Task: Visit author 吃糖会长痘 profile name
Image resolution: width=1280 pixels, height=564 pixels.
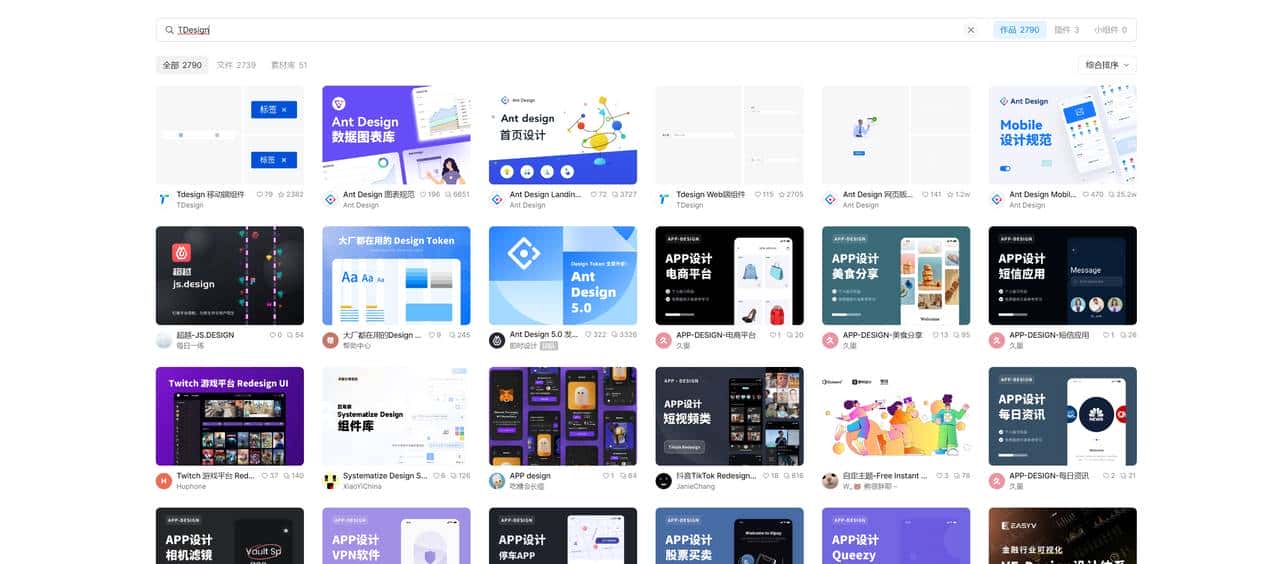Action: point(527,486)
